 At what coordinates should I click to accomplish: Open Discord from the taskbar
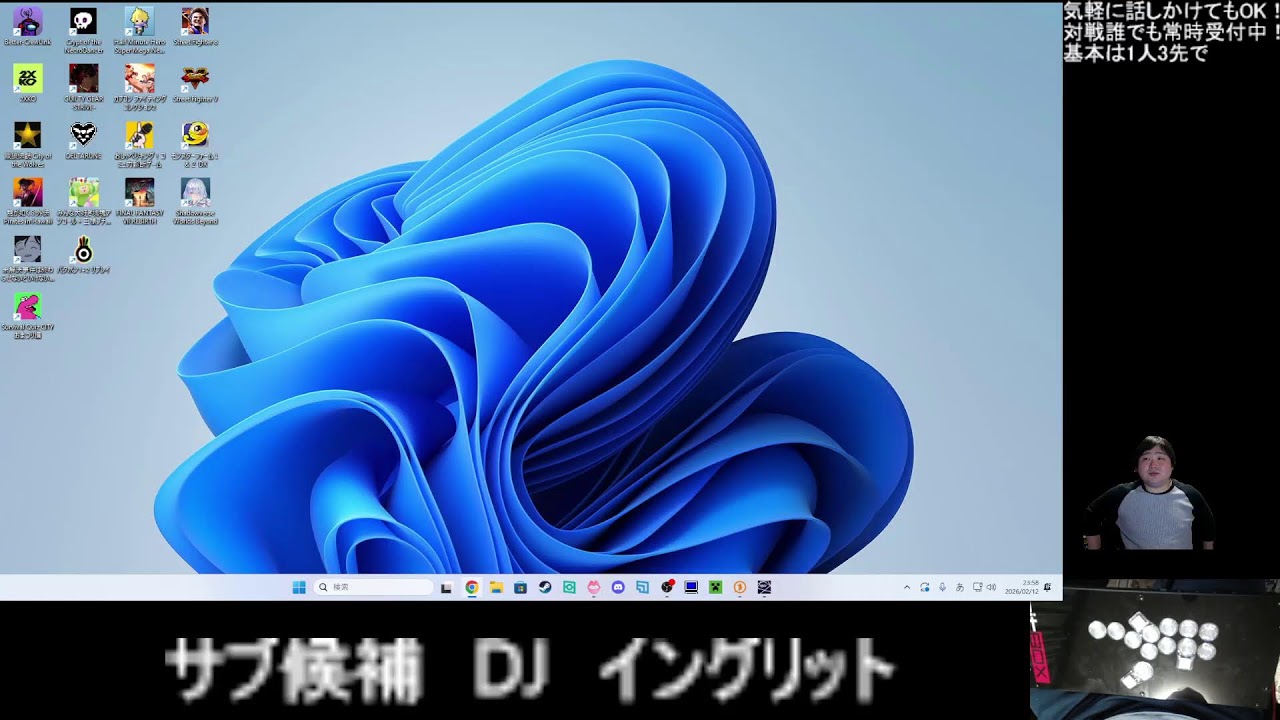618,588
